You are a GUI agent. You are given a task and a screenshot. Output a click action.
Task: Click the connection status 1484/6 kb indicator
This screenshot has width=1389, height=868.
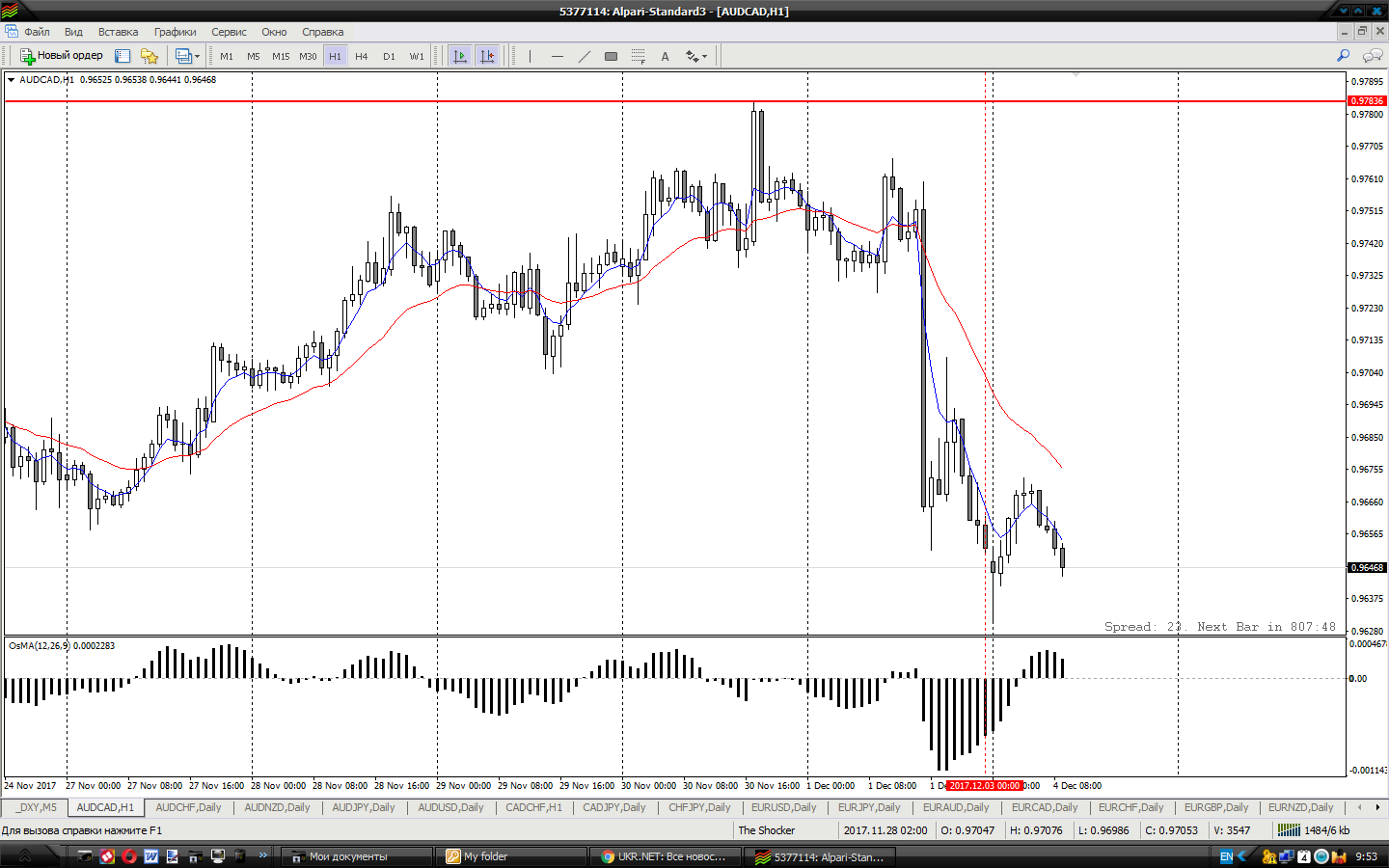coord(1315,830)
